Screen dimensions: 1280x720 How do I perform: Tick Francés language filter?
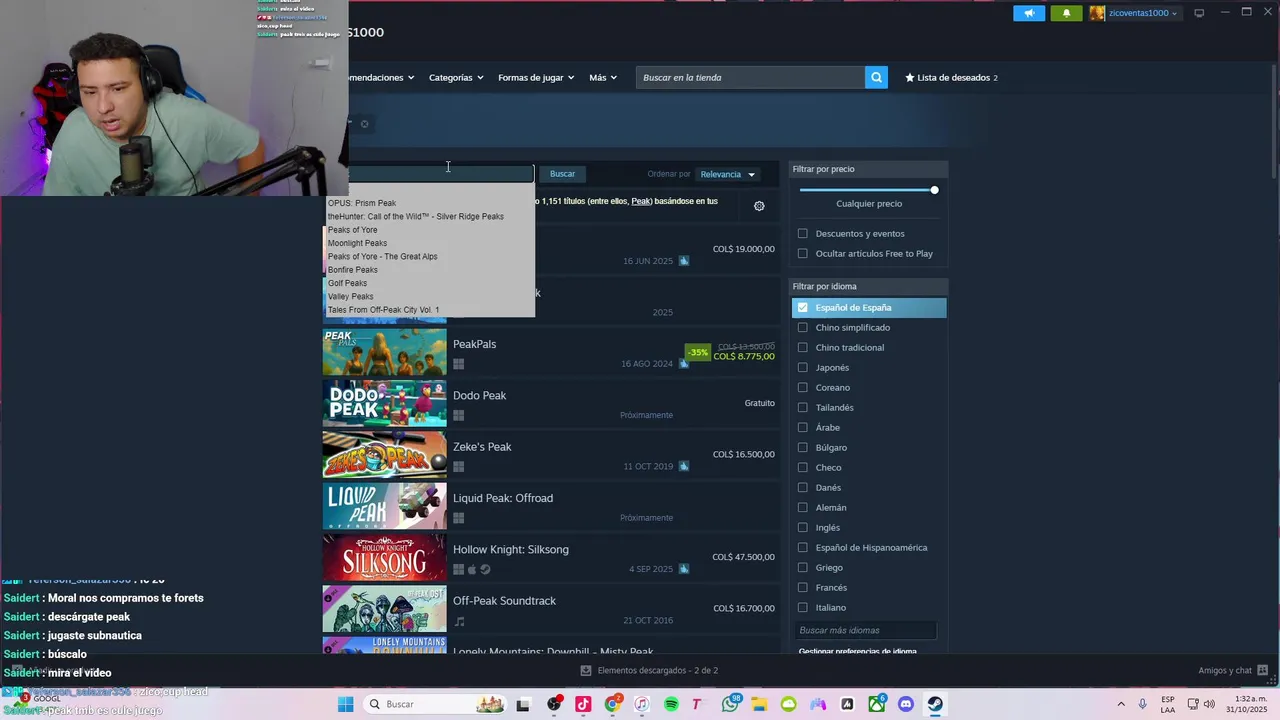pos(802,587)
